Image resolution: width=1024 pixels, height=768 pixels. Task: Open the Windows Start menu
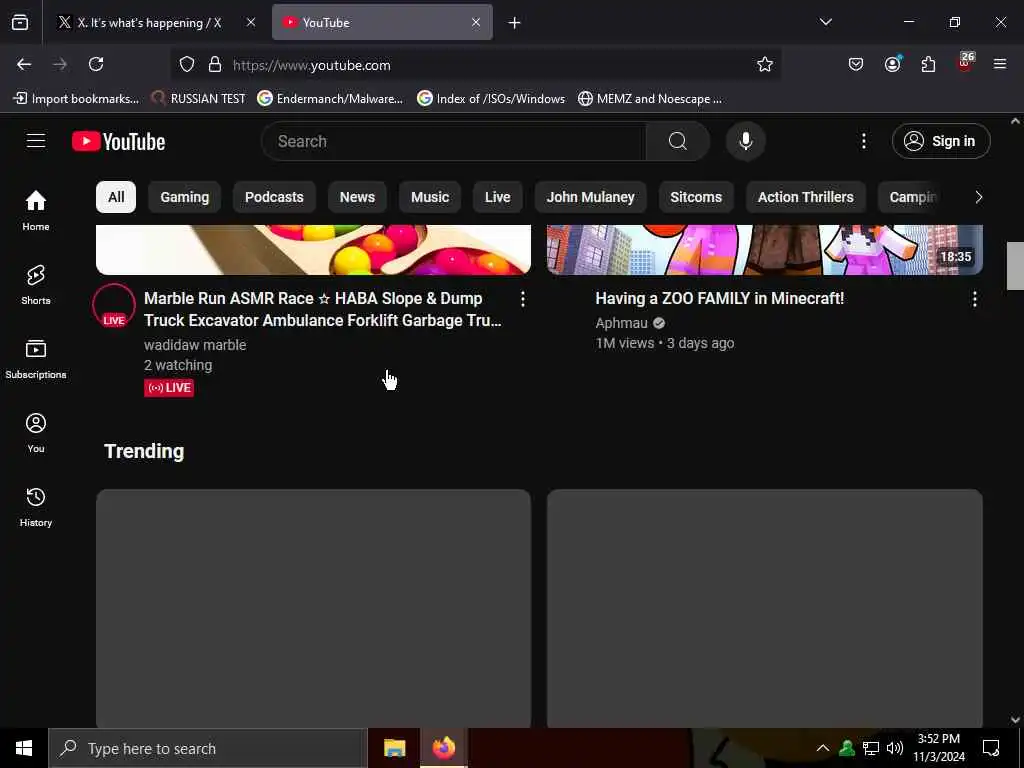24,748
